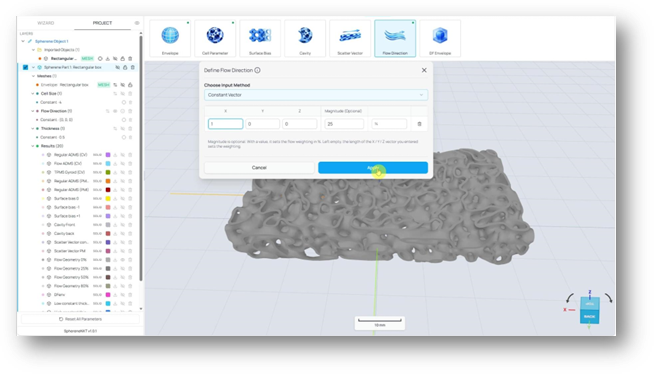Collapse the Flow Direction group in the tree

(x=33, y=111)
